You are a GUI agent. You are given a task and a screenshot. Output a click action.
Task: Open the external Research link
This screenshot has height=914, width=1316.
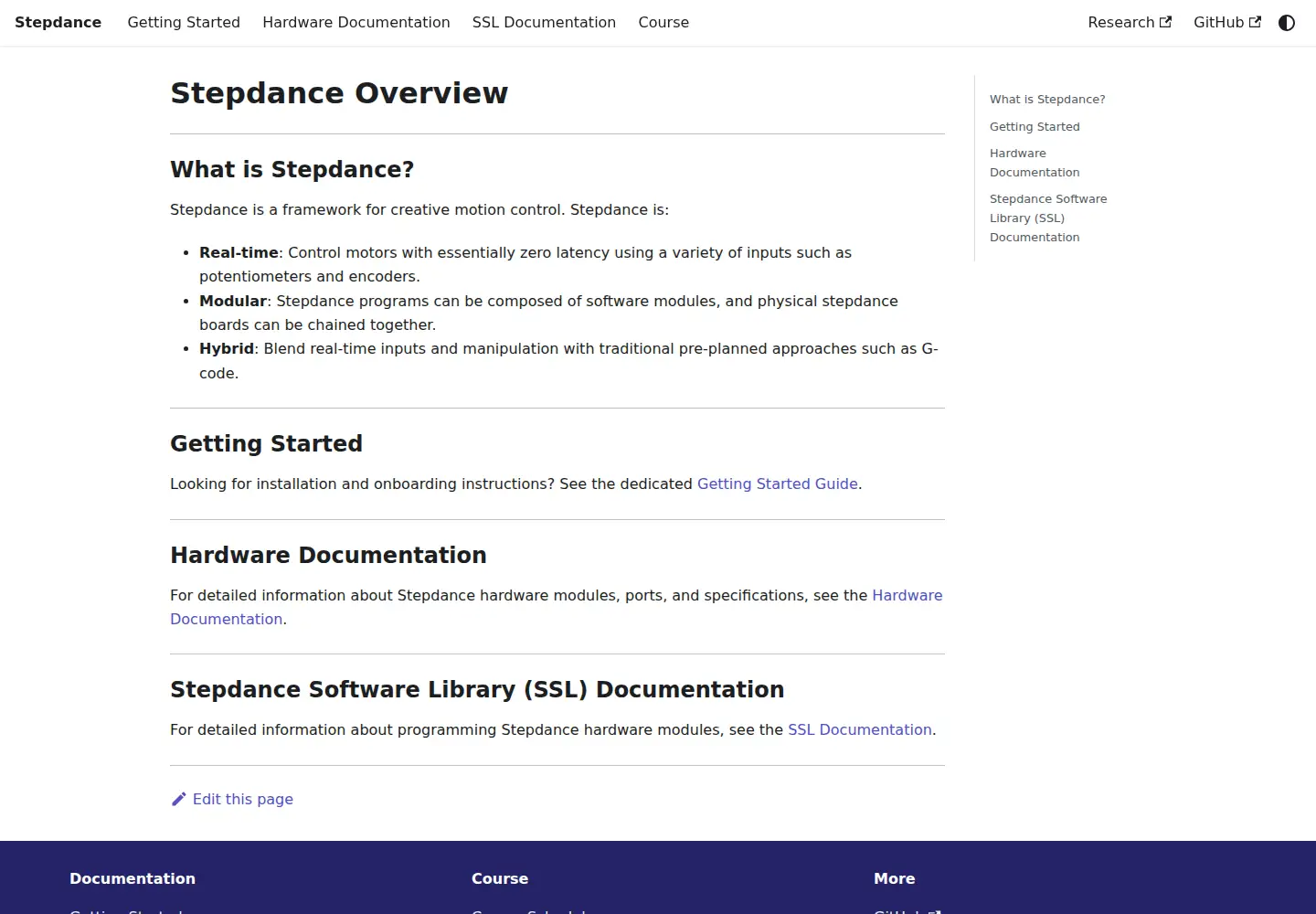coord(1130,22)
